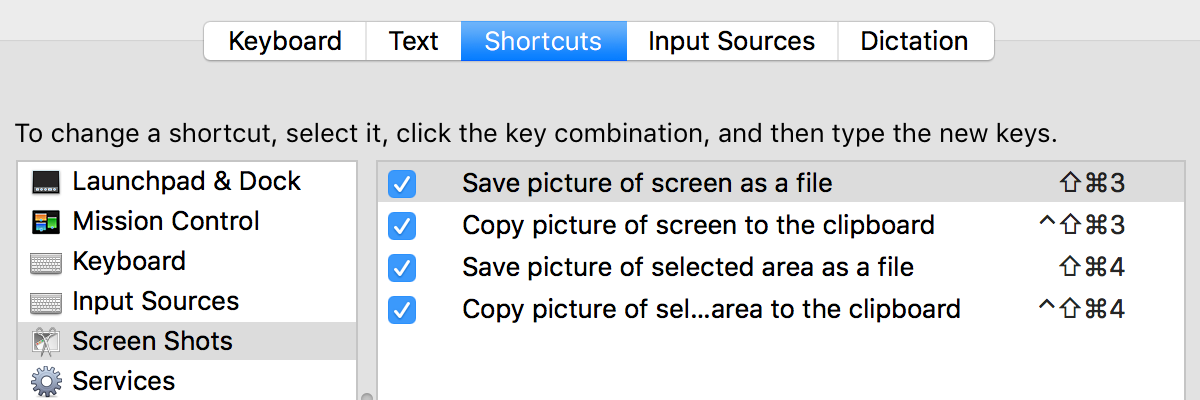Uncheck Save picture of screen as a file
This screenshot has width=1200, height=400.
coord(402,184)
